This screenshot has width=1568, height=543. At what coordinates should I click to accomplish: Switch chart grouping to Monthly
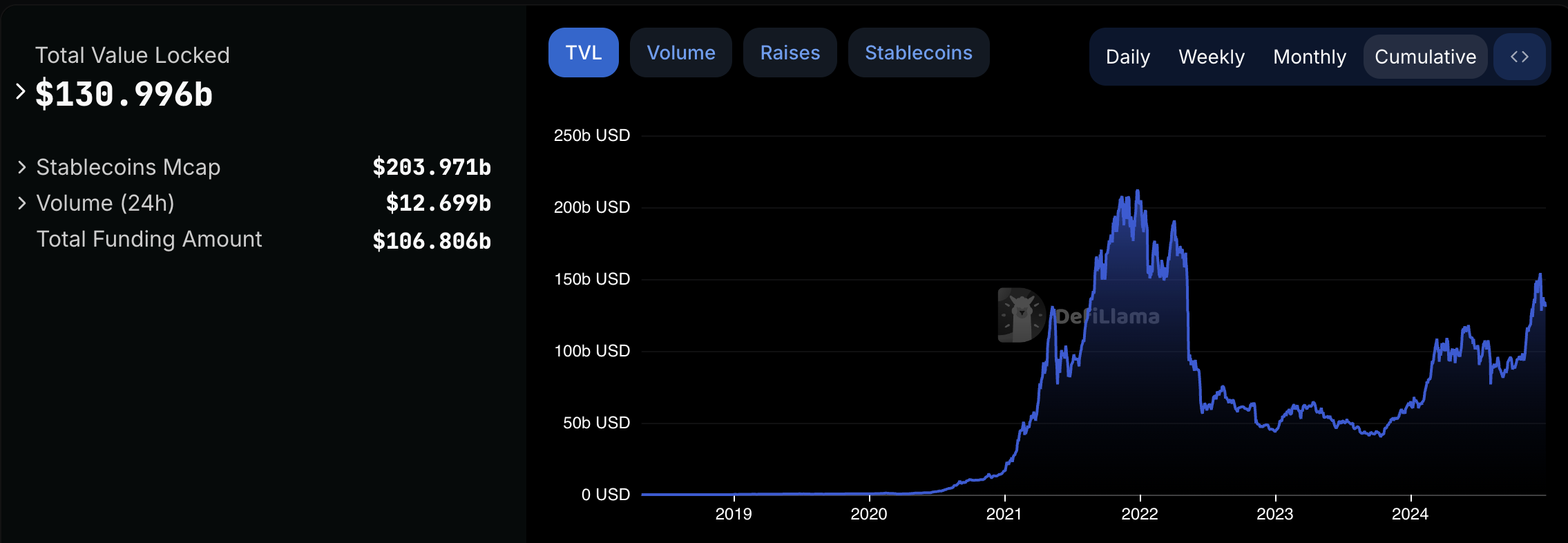coord(1309,57)
